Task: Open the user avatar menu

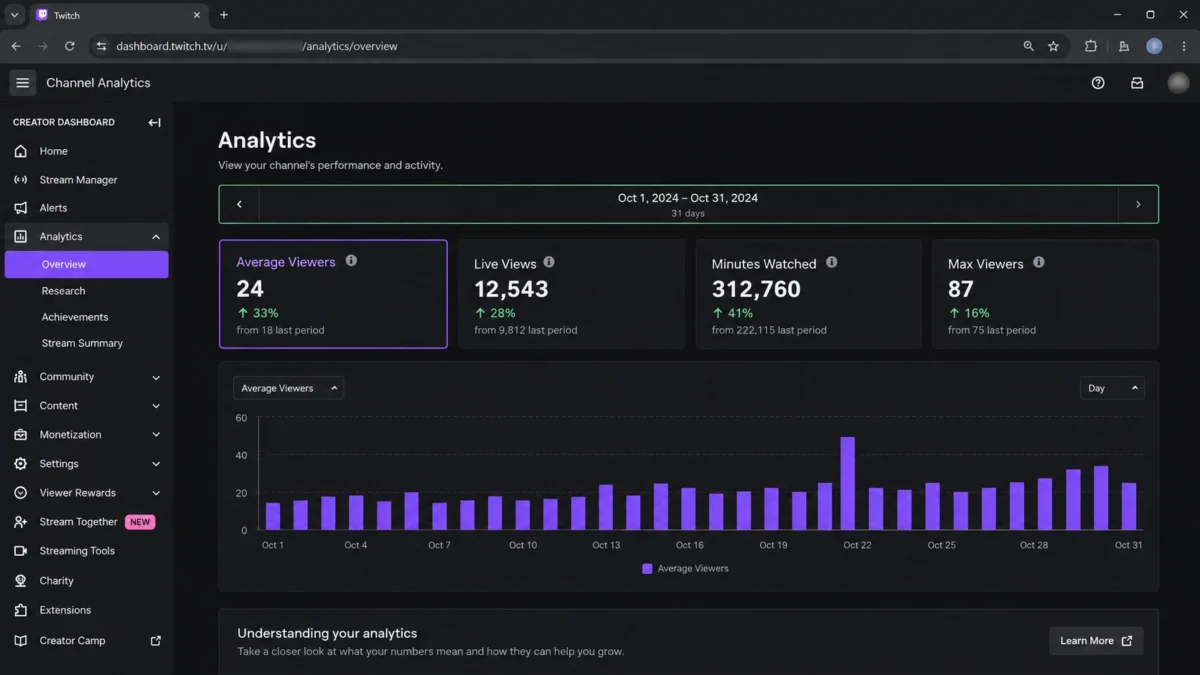Action: pos(1178,83)
